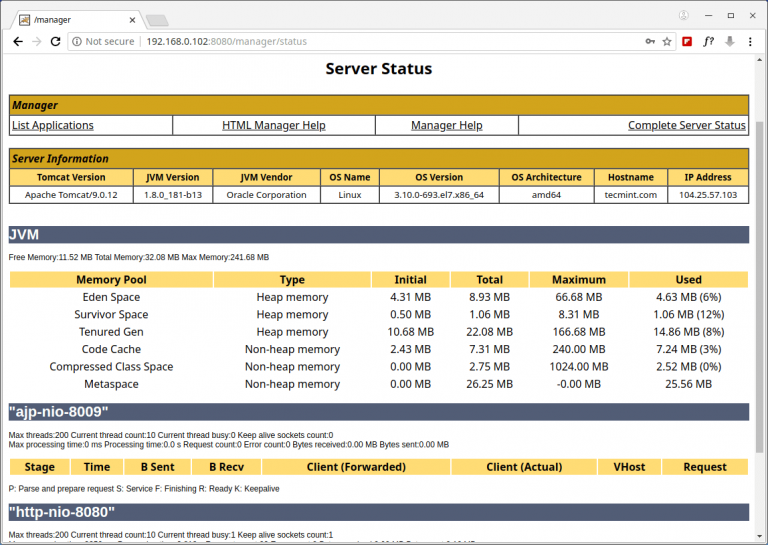Bookmark this page with the star icon
This screenshot has height=545, width=768.
[667, 42]
